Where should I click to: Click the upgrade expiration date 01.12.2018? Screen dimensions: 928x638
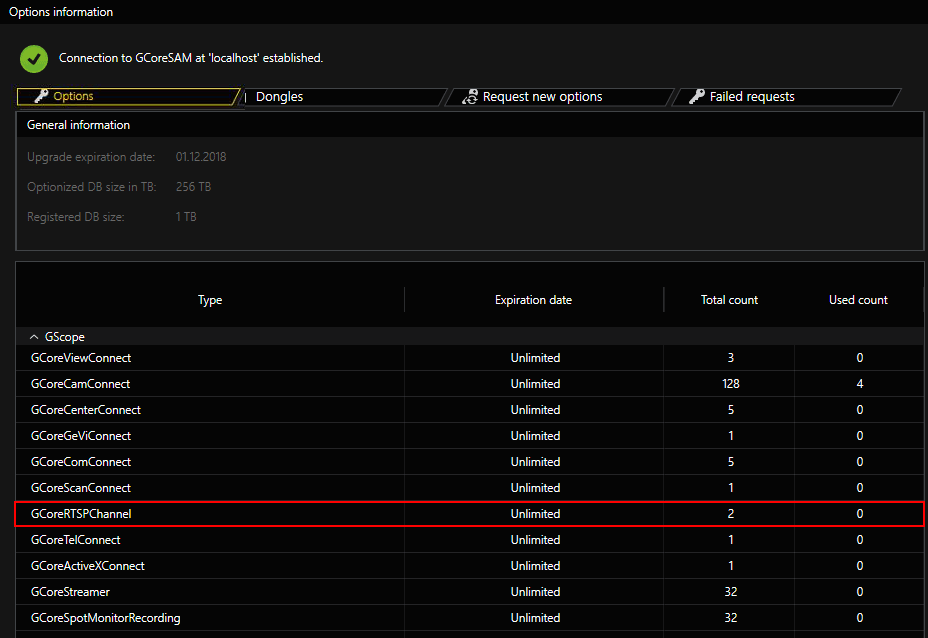pyautogui.click(x=201, y=157)
